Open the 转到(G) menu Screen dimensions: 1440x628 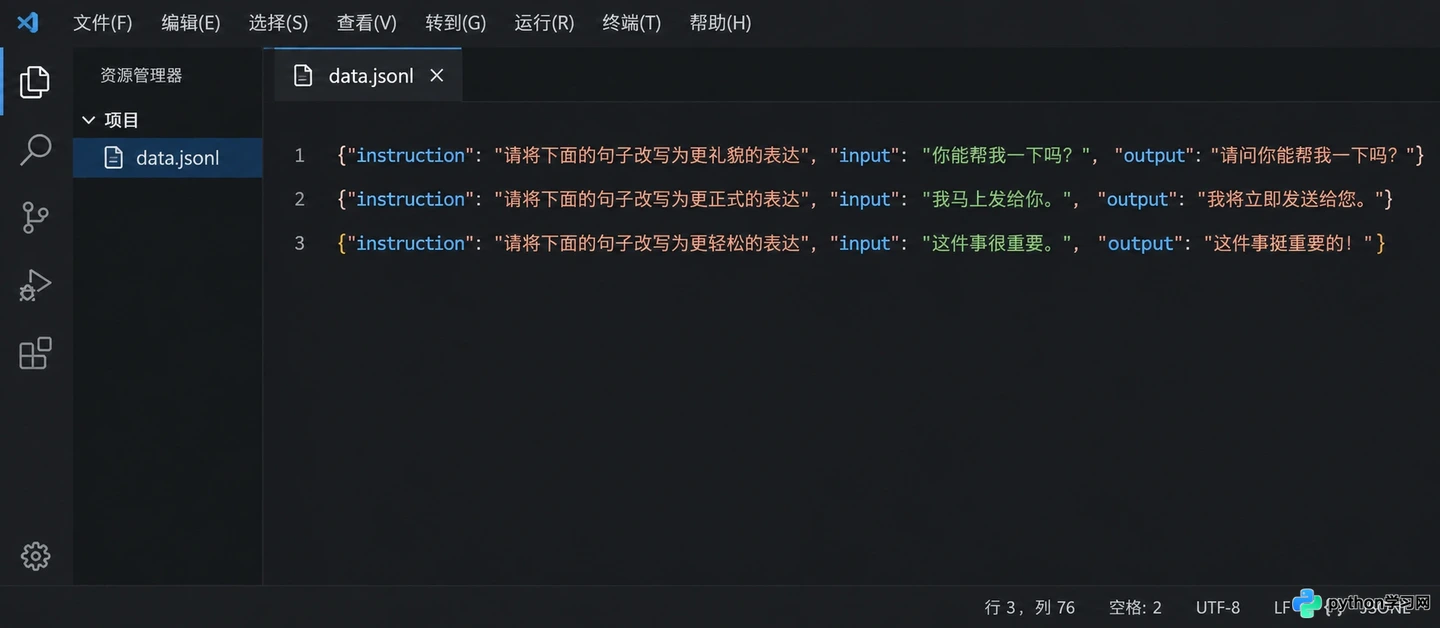click(456, 22)
